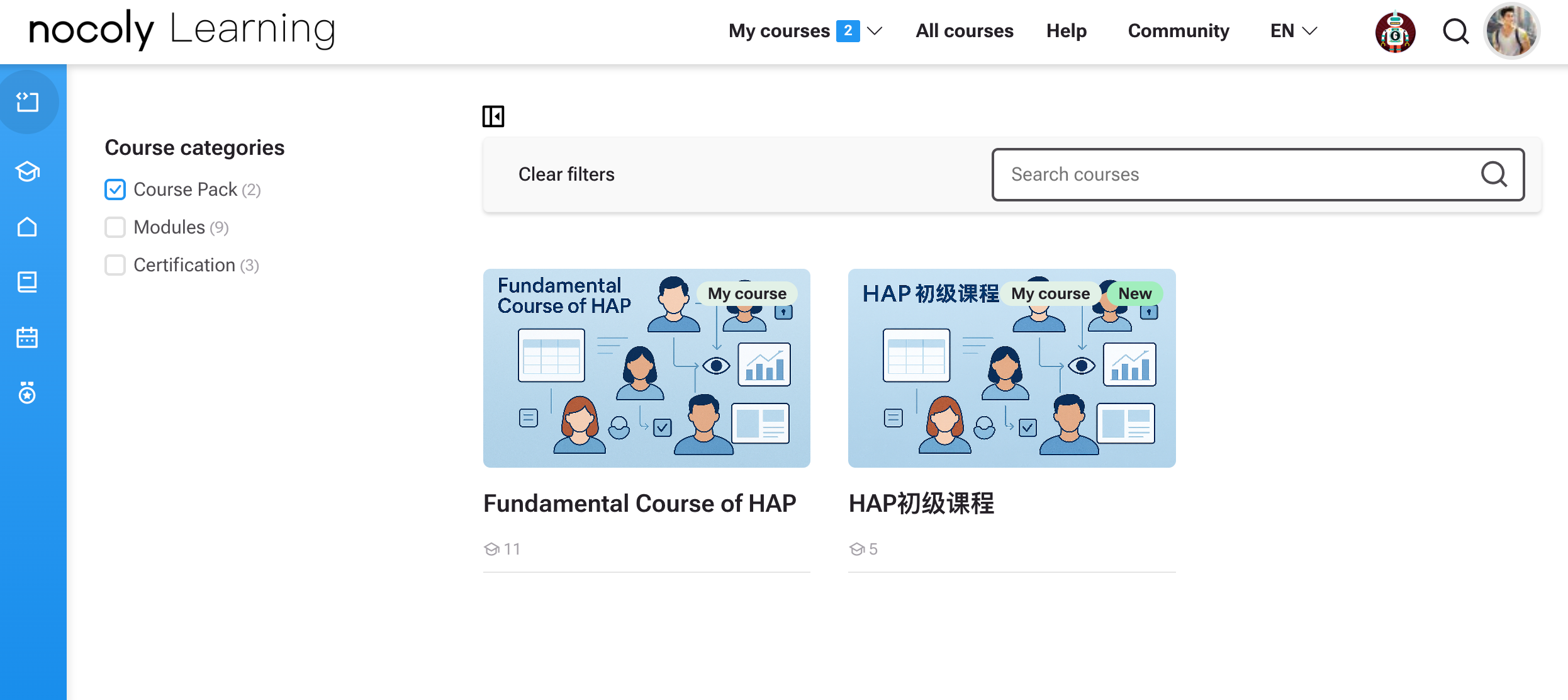Open the Help page
Viewport: 1568px width, 700px height.
click(x=1067, y=31)
